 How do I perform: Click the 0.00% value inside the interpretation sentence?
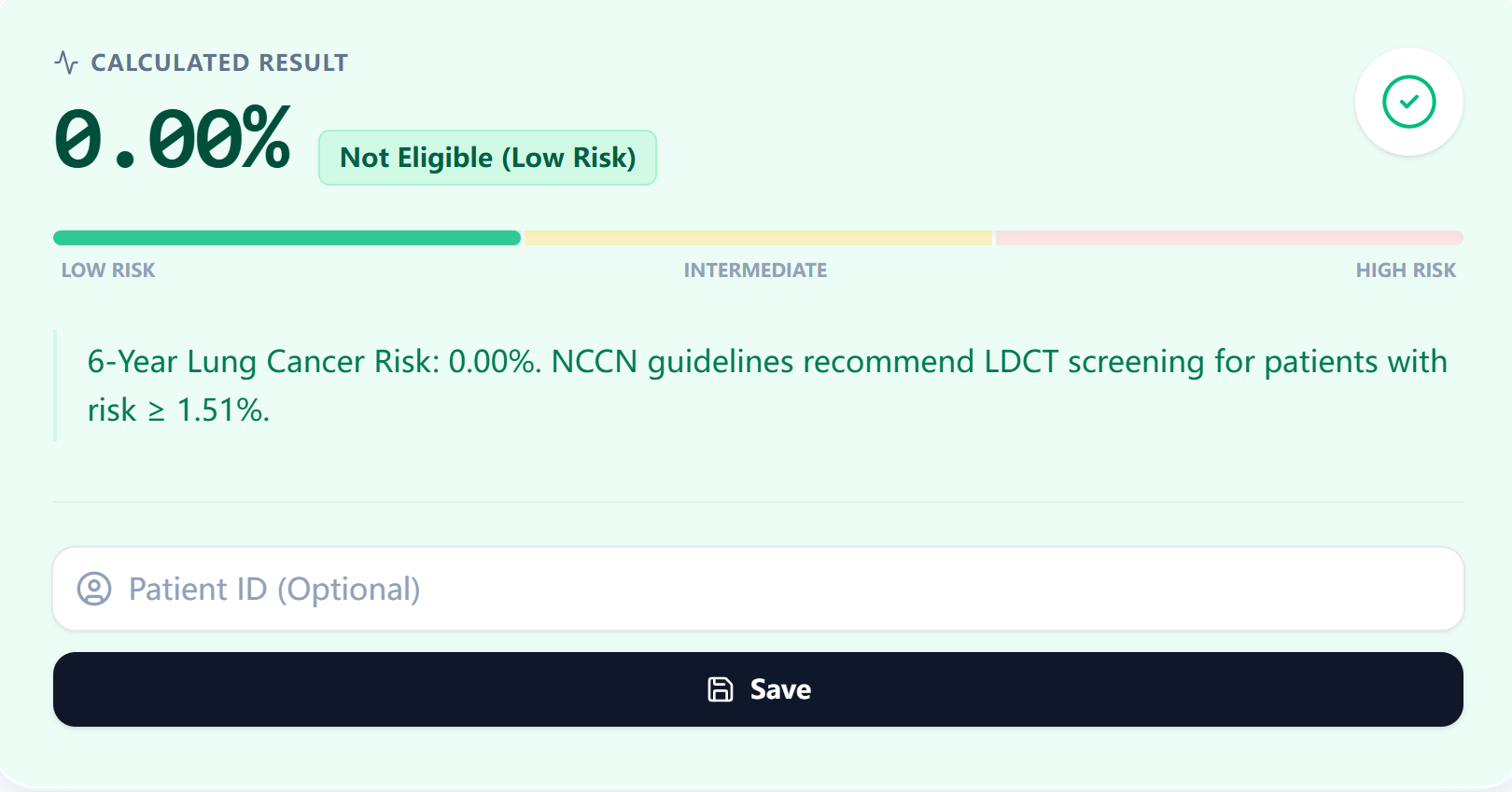pos(494,362)
